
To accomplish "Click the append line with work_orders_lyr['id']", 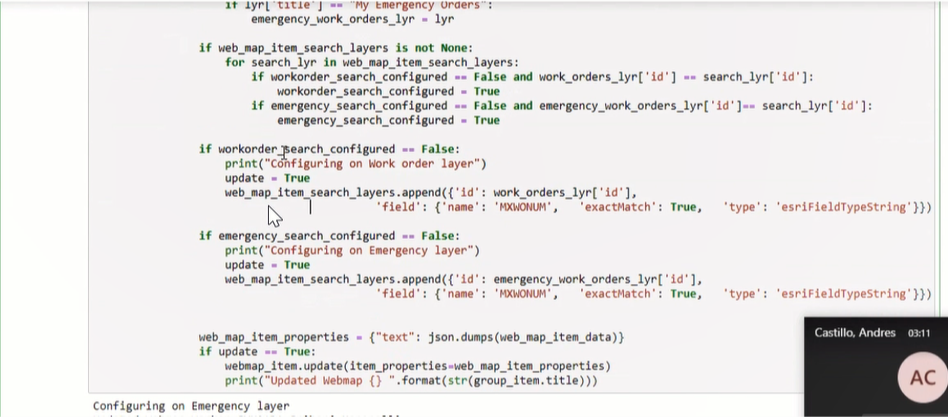I will click(x=431, y=193).
